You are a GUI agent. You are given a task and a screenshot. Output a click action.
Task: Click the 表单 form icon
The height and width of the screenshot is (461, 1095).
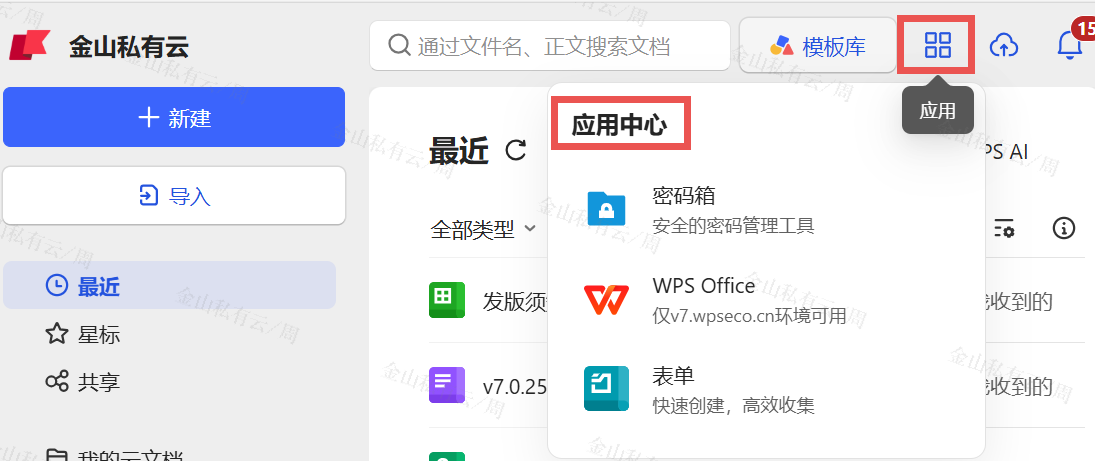click(606, 388)
